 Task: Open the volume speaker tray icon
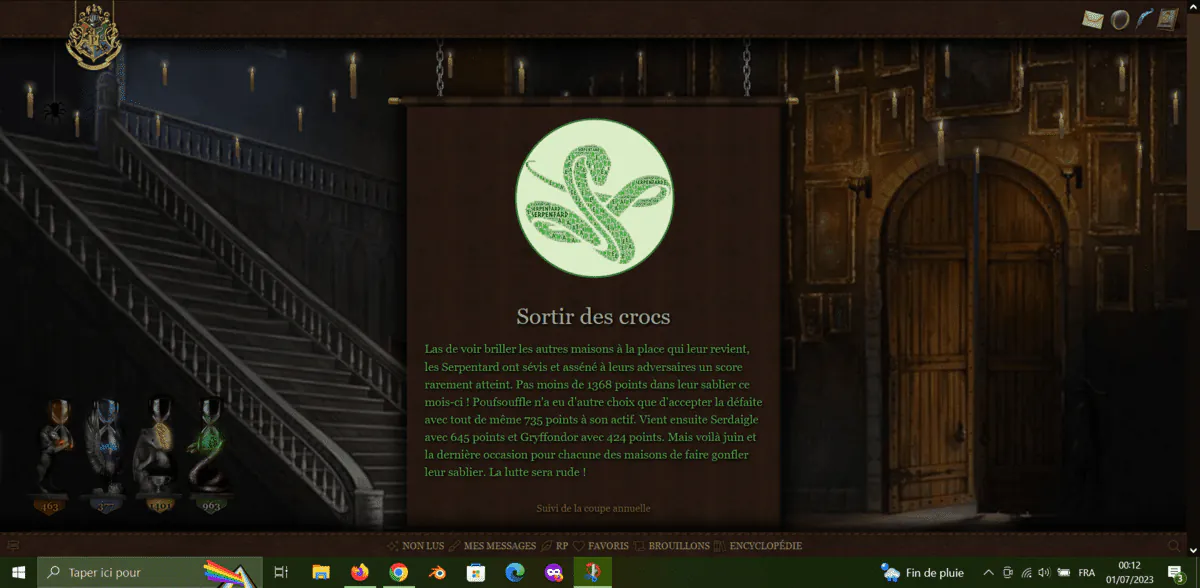[1043, 572]
